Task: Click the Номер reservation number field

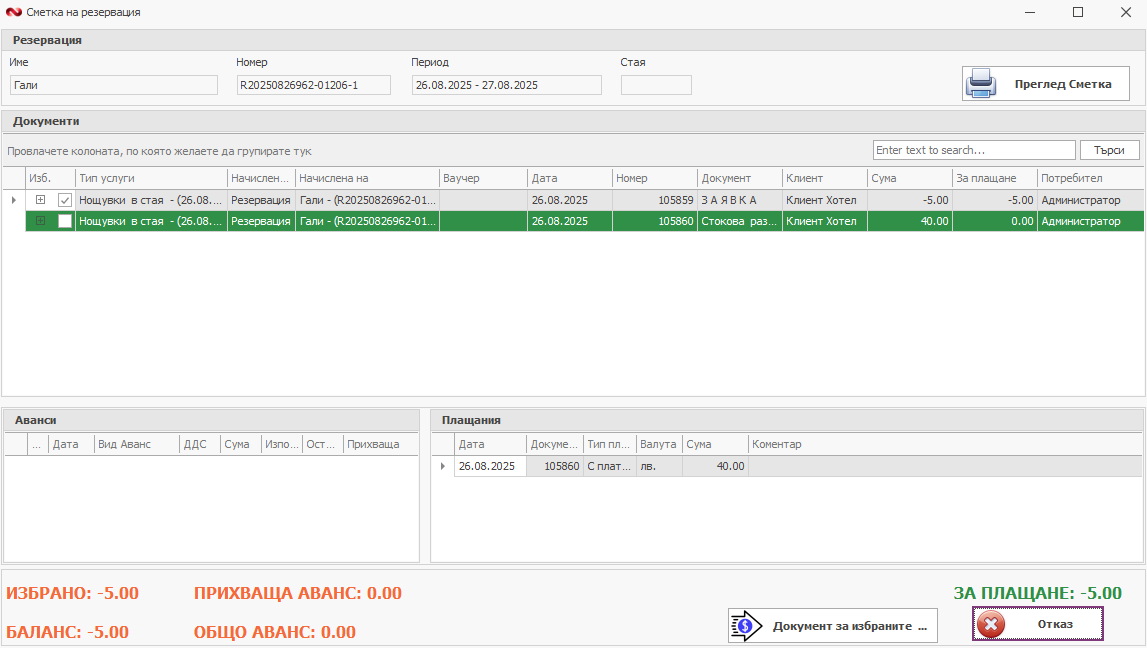Action: (313, 85)
